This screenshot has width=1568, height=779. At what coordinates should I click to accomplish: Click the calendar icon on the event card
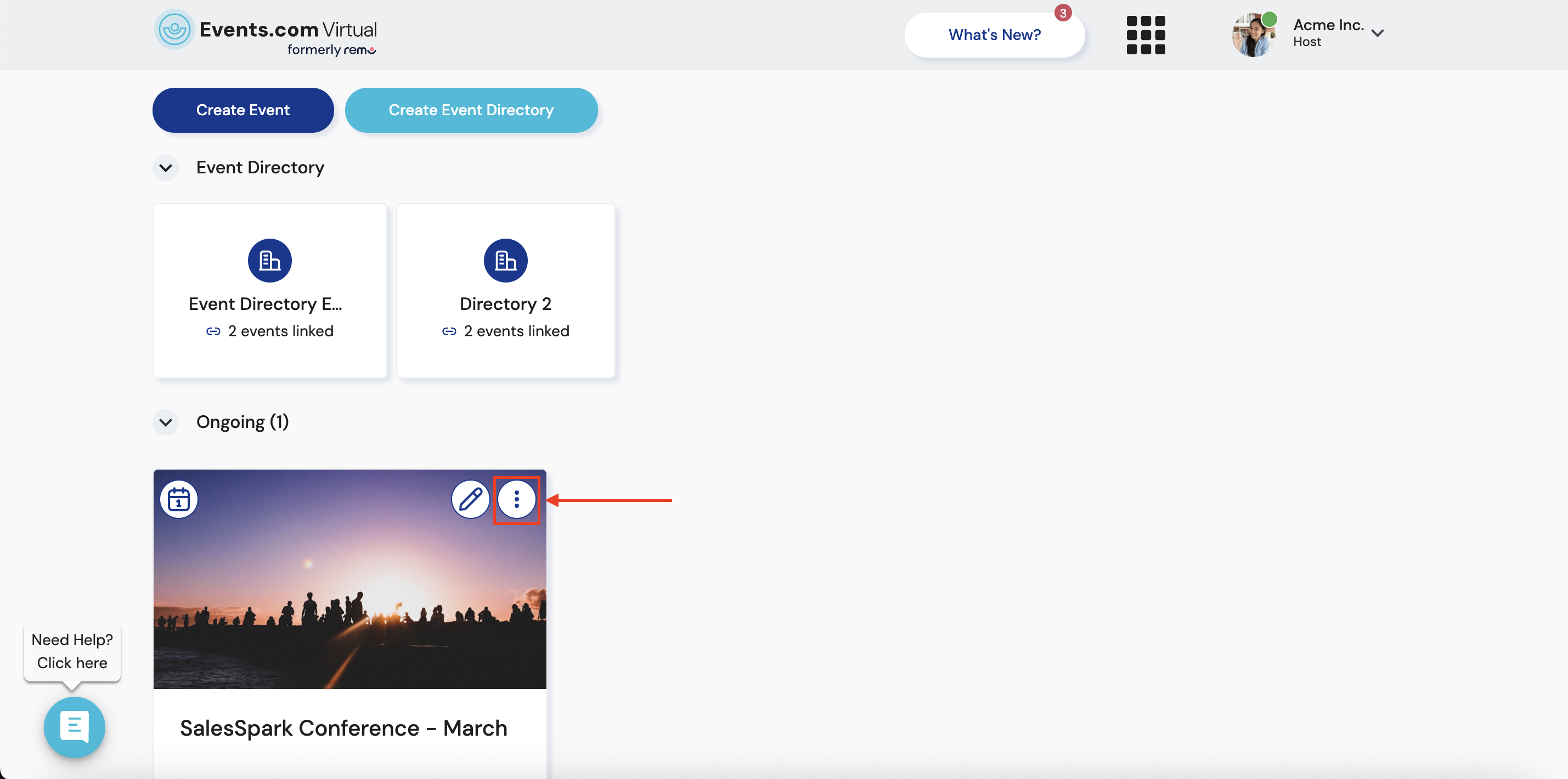tap(179, 499)
